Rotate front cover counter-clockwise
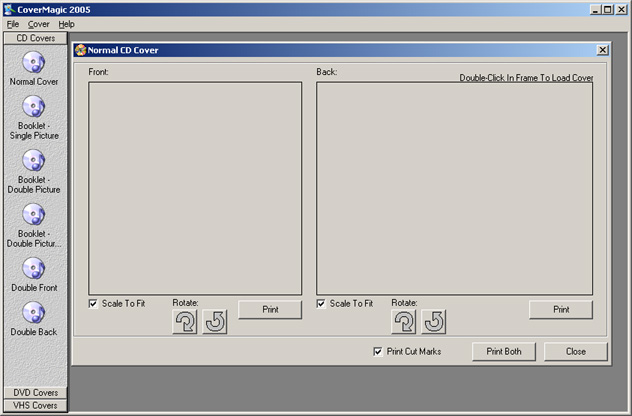Viewport: 632px width, 416px height. coord(215,322)
